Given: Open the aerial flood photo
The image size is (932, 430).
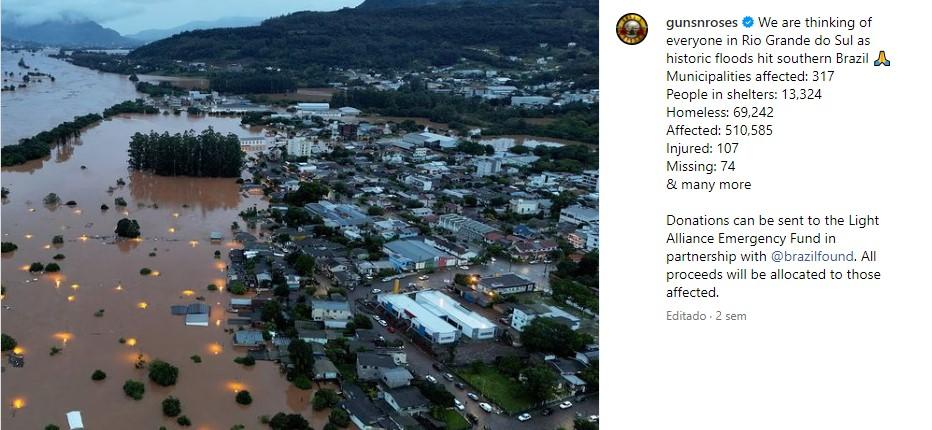Looking at the screenshot, I should (x=300, y=215).
